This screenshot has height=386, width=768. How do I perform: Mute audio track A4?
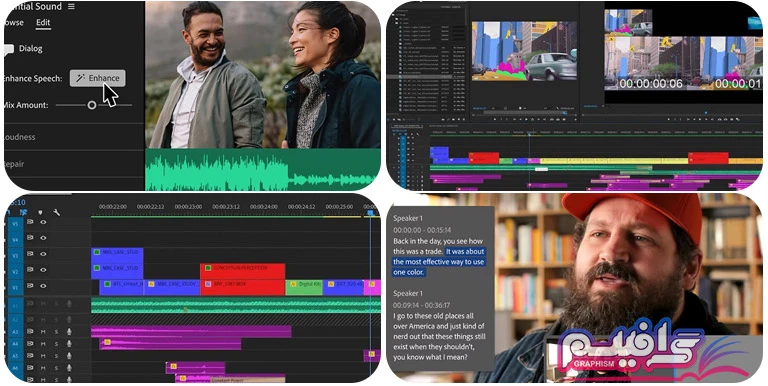43,344
